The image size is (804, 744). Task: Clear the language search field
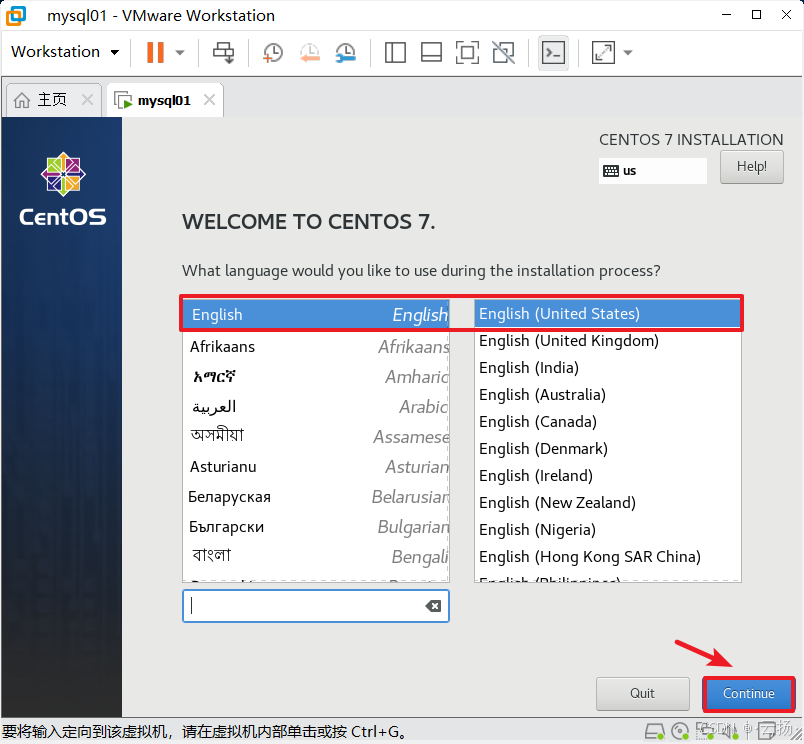[x=433, y=606]
